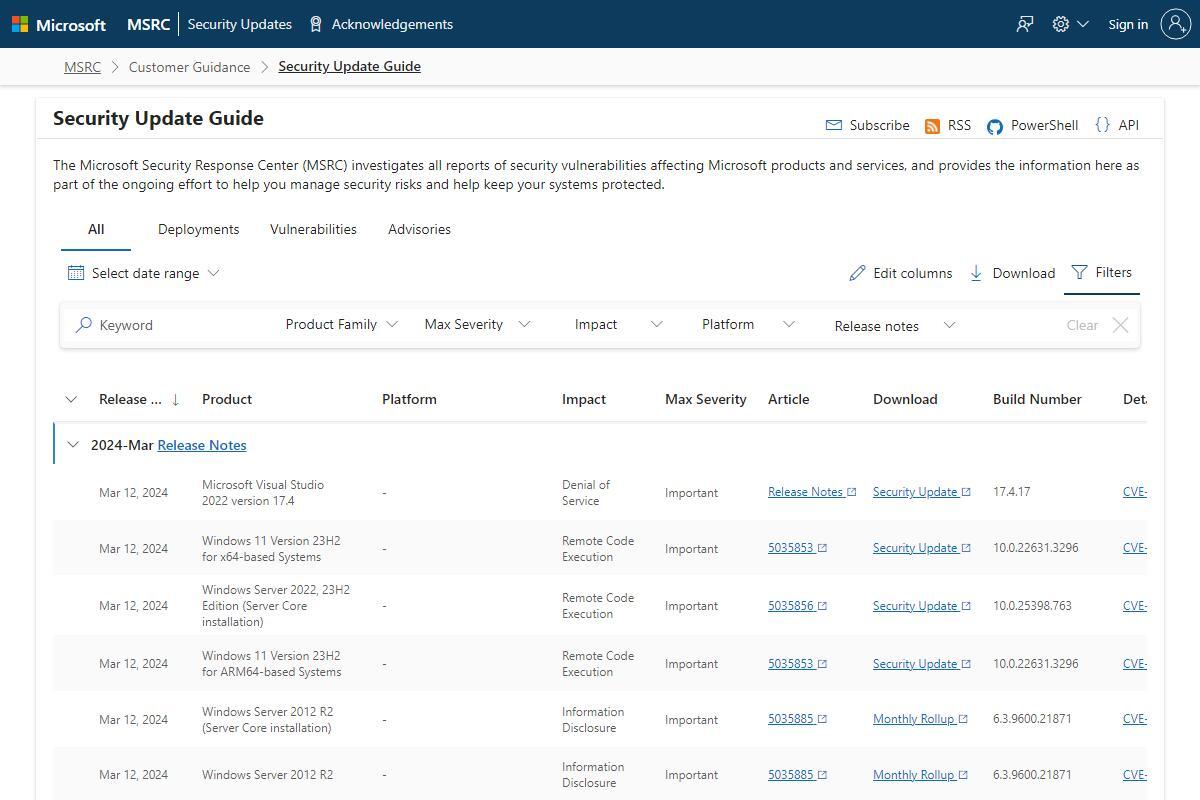Click the Edit columns pencil icon
Viewport: 1200px width, 800px height.
pyautogui.click(x=857, y=273)
